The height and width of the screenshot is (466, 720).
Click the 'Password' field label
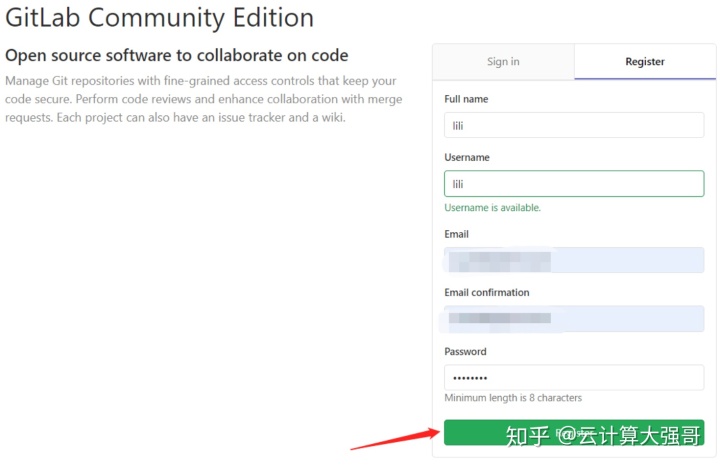coord(465,351)
